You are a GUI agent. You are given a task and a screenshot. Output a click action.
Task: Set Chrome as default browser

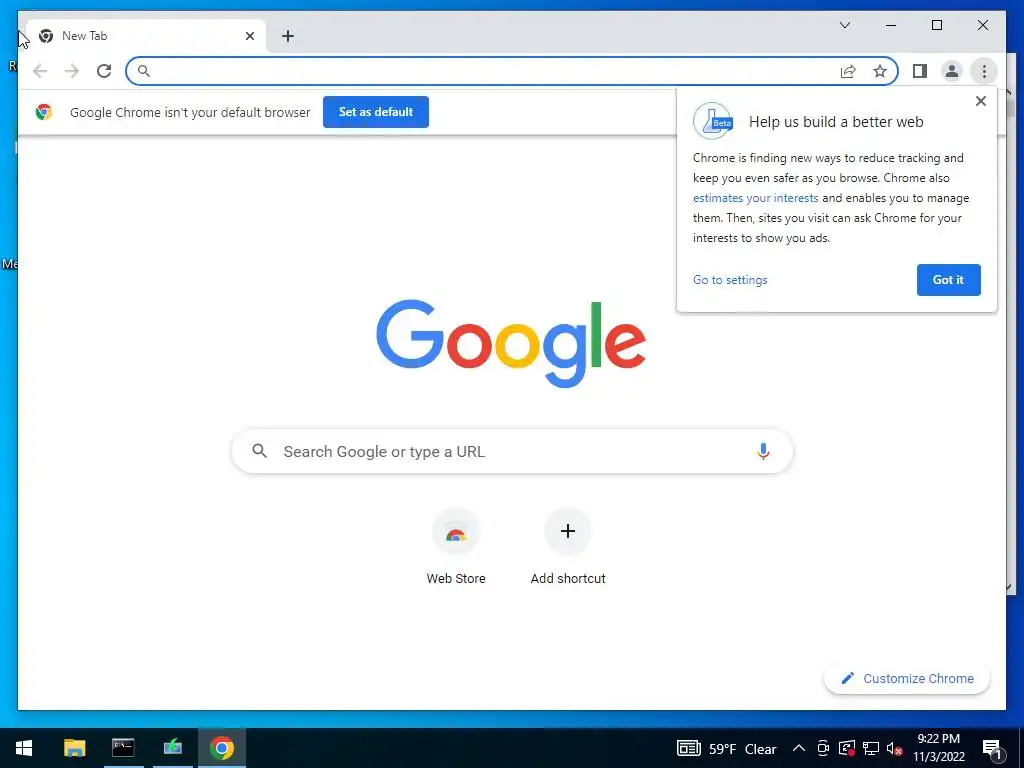pos(376,112)
